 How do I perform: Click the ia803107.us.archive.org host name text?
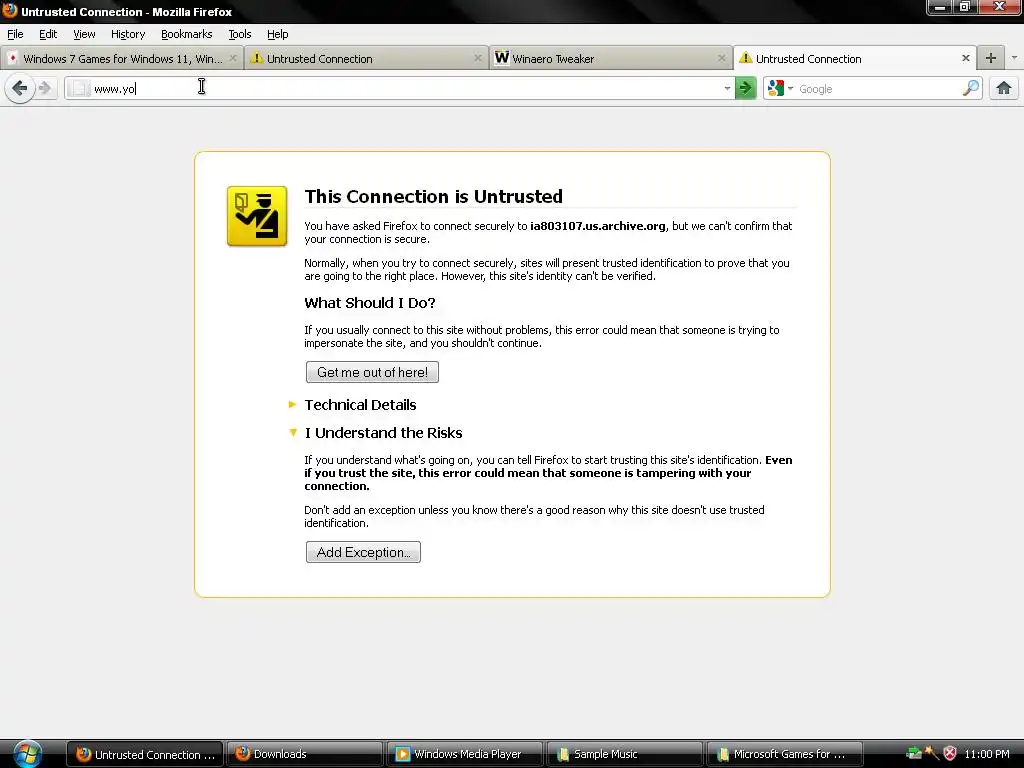[598, 226]
